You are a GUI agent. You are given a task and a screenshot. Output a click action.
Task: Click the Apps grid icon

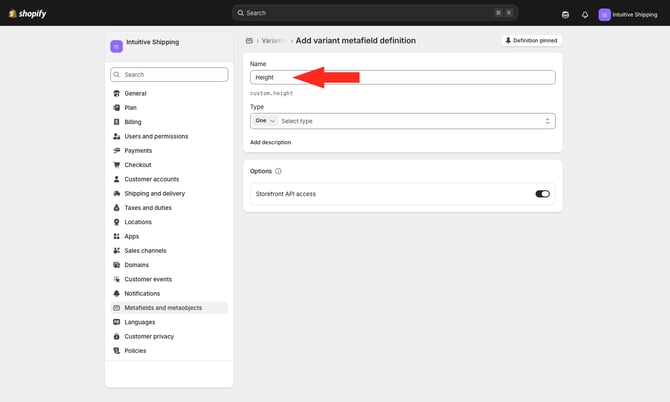coord(116,236)
